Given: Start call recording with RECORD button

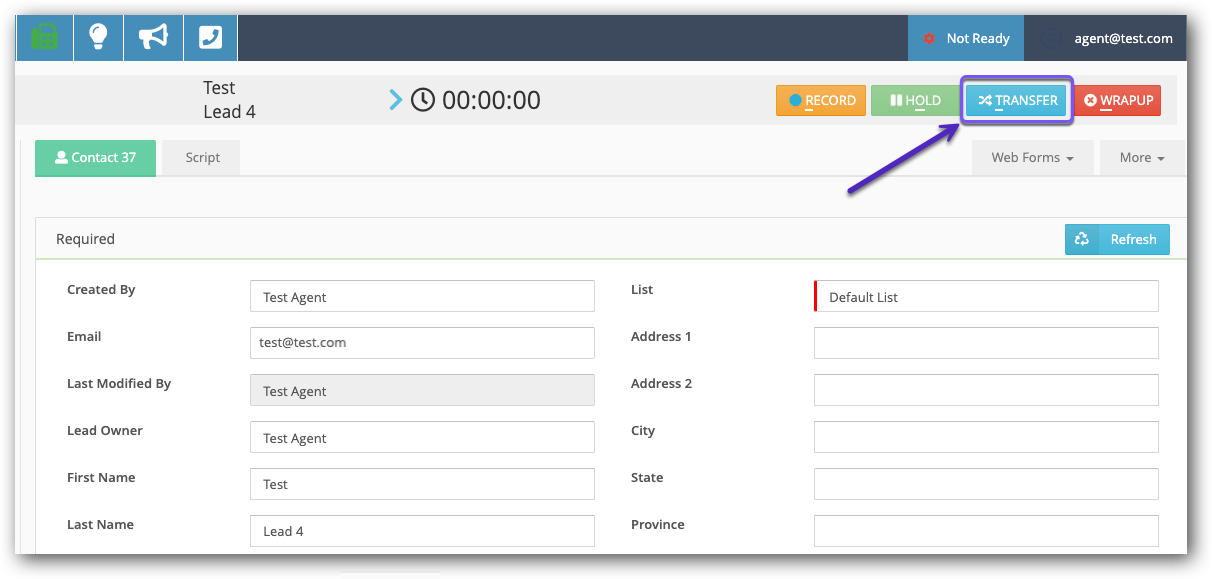Looking at the screenshot, I should coord(821,100).
